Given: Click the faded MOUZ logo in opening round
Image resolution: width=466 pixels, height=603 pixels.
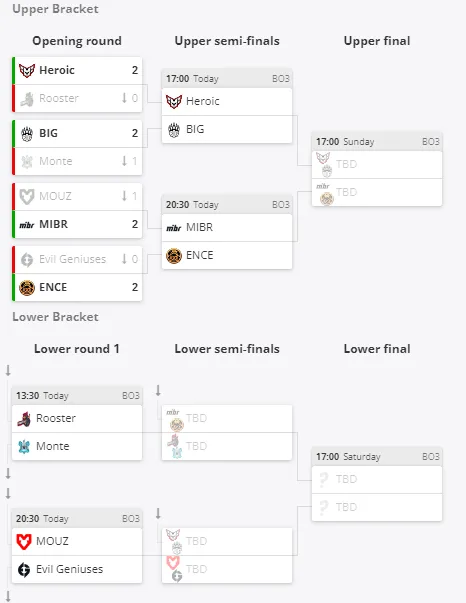Looking at the screenshot, I should [x=27, y=197].
